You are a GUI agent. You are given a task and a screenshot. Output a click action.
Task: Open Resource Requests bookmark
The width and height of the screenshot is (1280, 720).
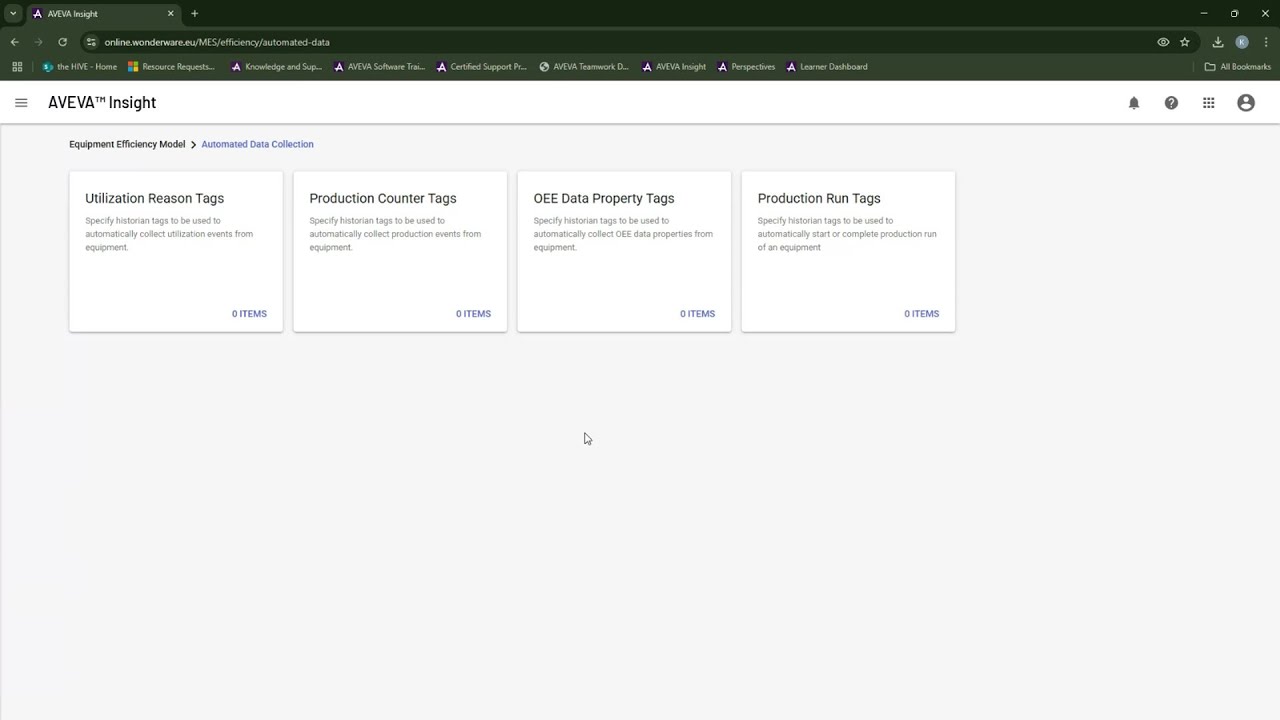tap(172, 67)
